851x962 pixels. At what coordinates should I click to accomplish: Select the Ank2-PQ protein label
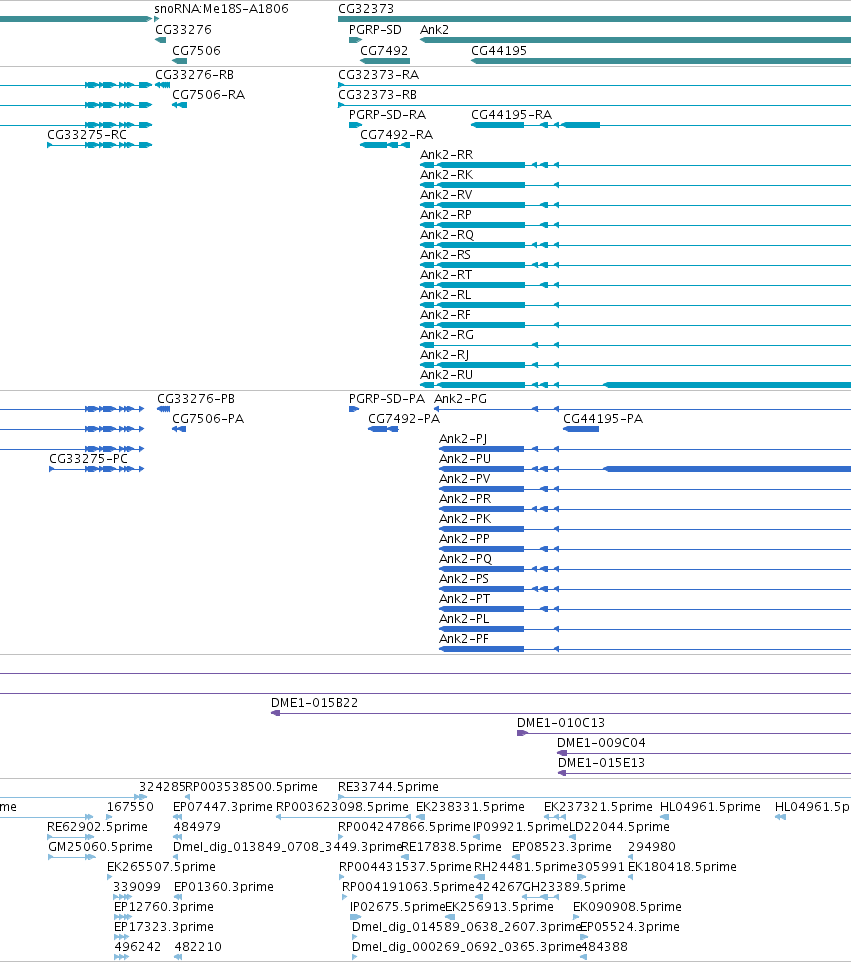pos(466,558)
